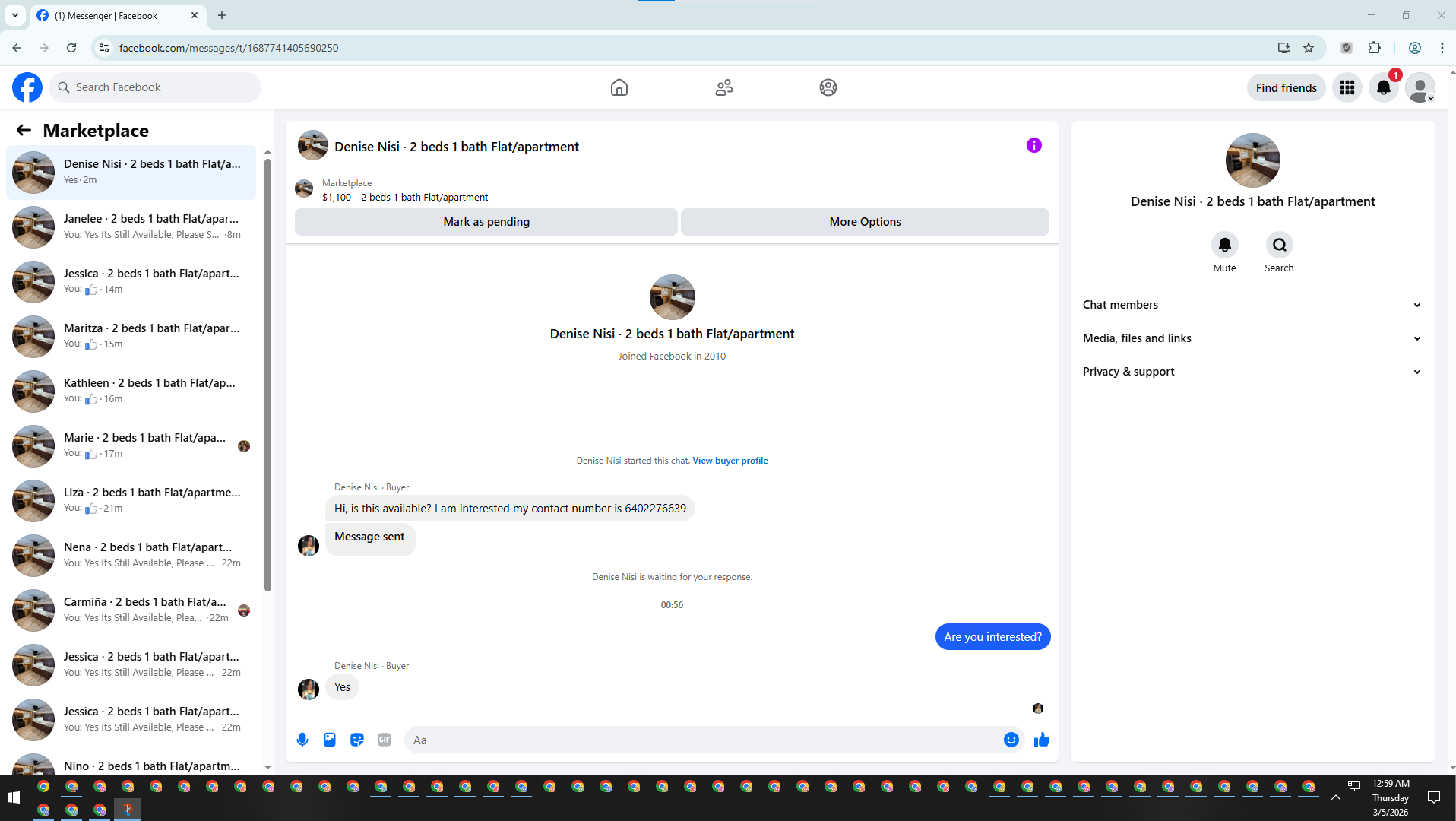Open View buyer profile link
The image size is (1456, 821).
(x=730, y=461)
